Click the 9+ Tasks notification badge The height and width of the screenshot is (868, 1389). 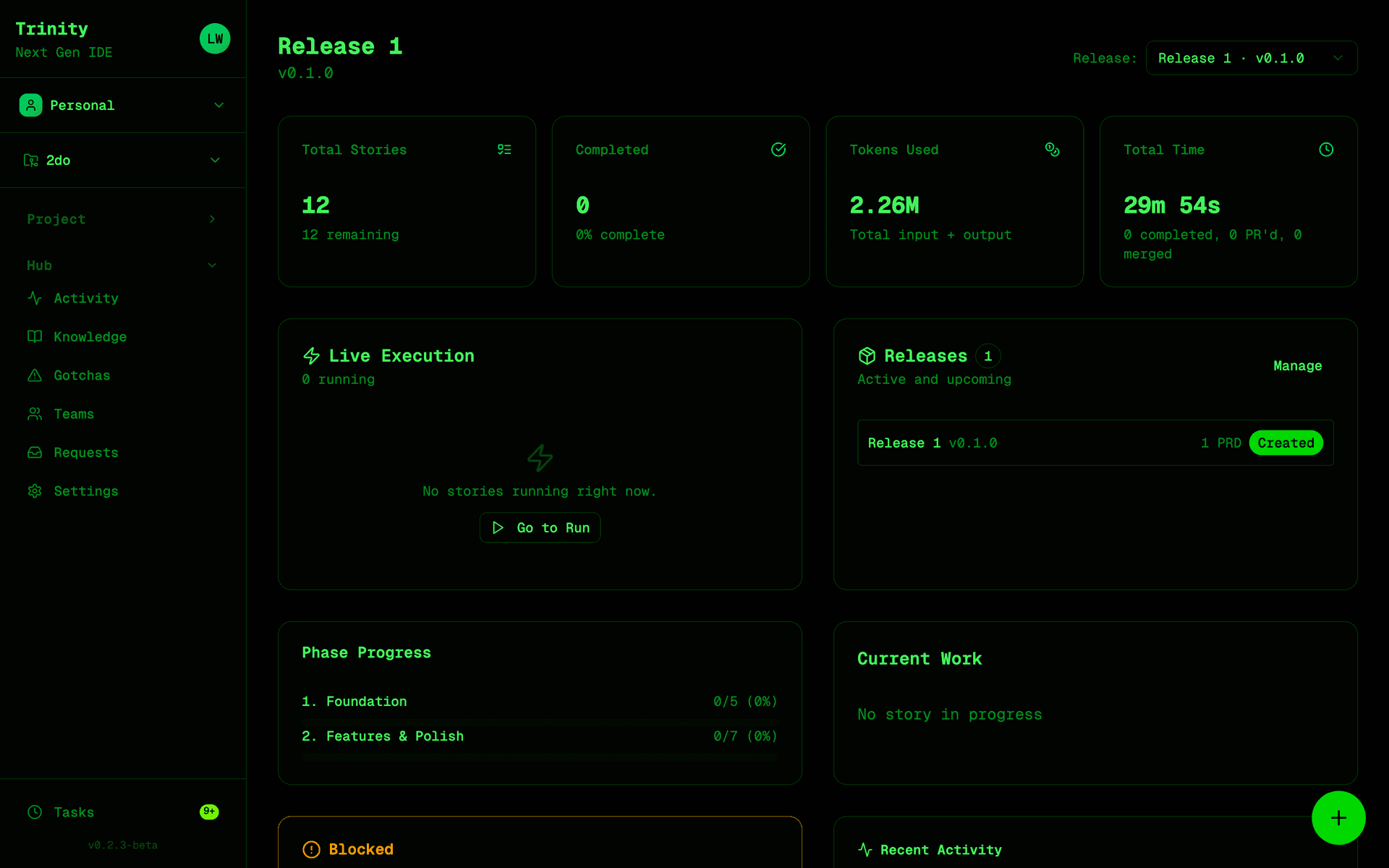tap(209, 812)
